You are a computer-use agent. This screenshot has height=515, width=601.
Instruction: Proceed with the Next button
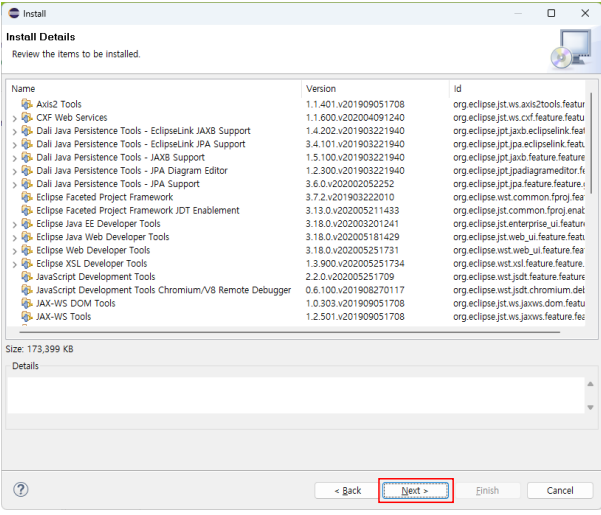(x=415, y=490)
